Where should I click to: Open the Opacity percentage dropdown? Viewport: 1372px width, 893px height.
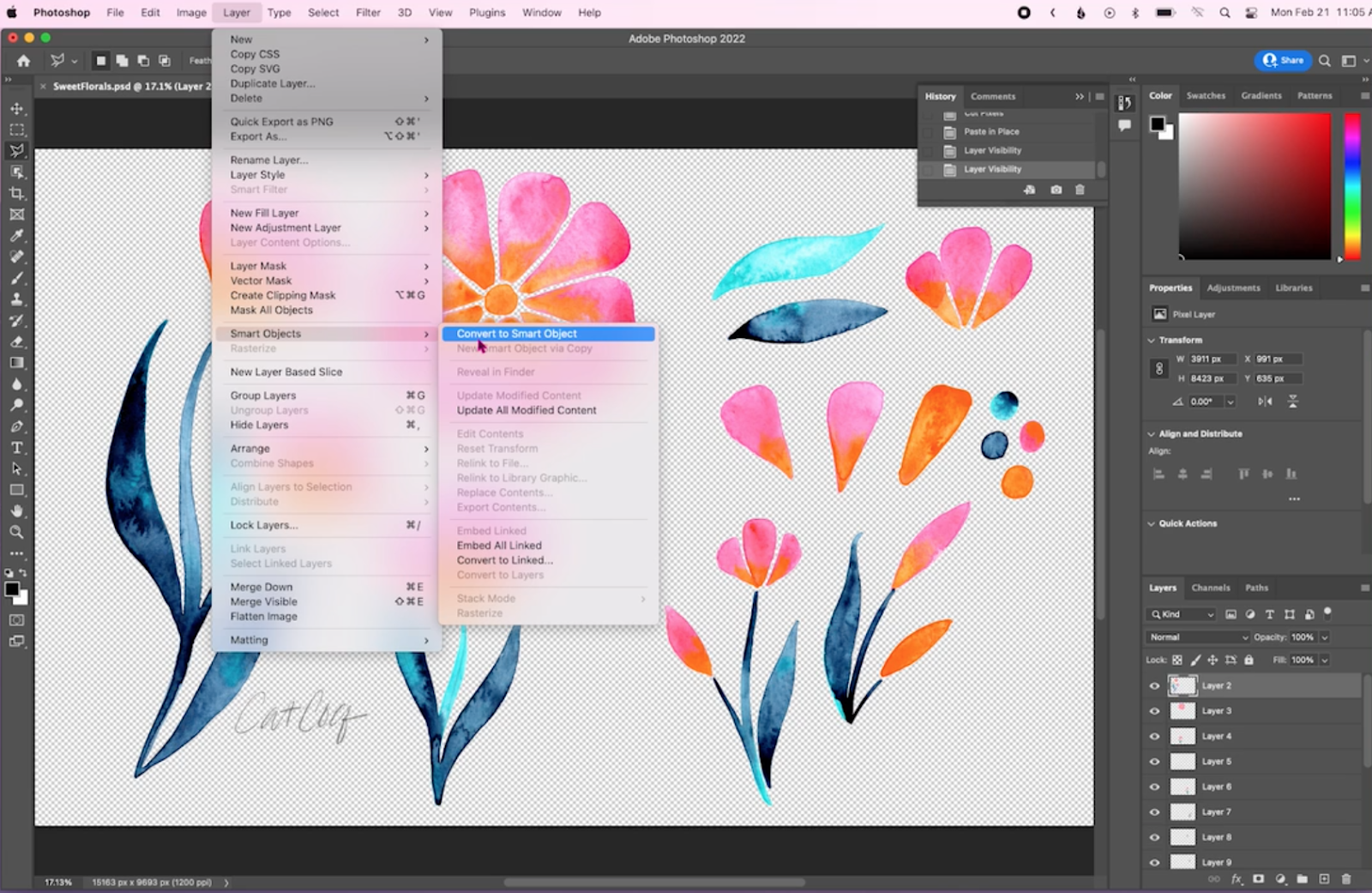pyautogui.click(x=1324, y=637)
